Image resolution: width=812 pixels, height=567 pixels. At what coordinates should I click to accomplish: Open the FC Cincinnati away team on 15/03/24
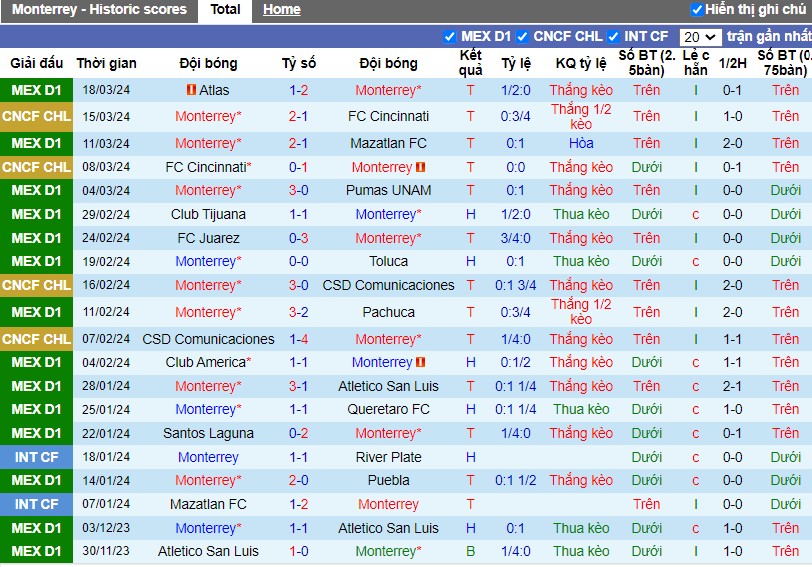pos(388,116)
